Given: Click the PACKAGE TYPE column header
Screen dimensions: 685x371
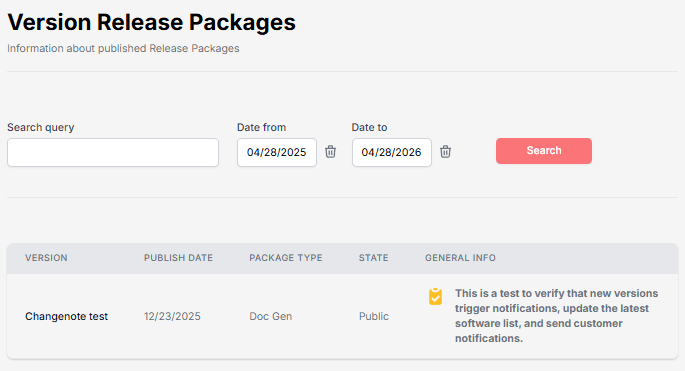Looking at the screenshot, I should pyautogui.click(x=286, y=258).
